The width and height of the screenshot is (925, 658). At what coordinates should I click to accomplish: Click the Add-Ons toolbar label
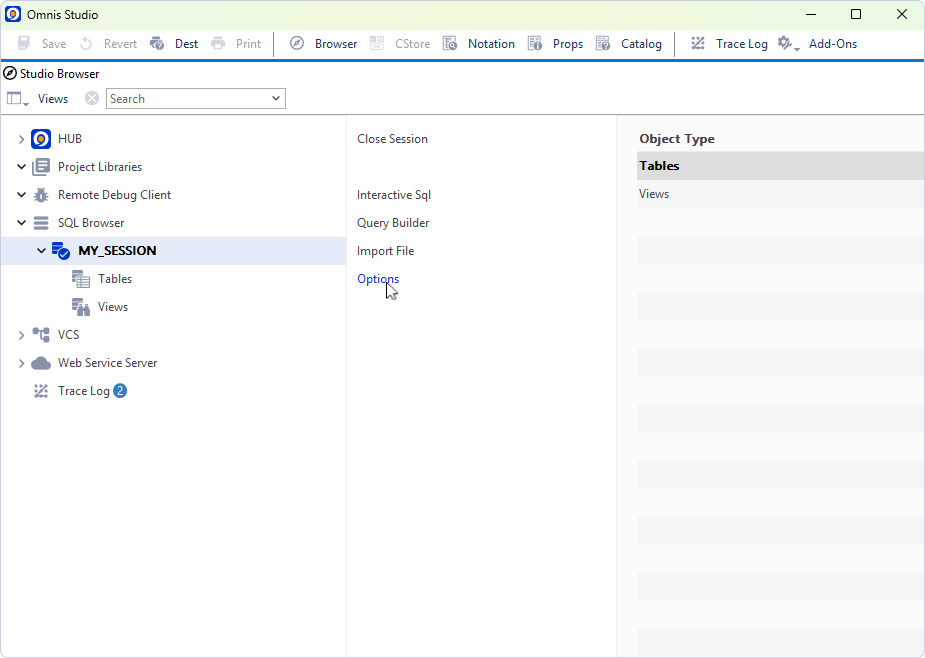click(x=832, y=44)
